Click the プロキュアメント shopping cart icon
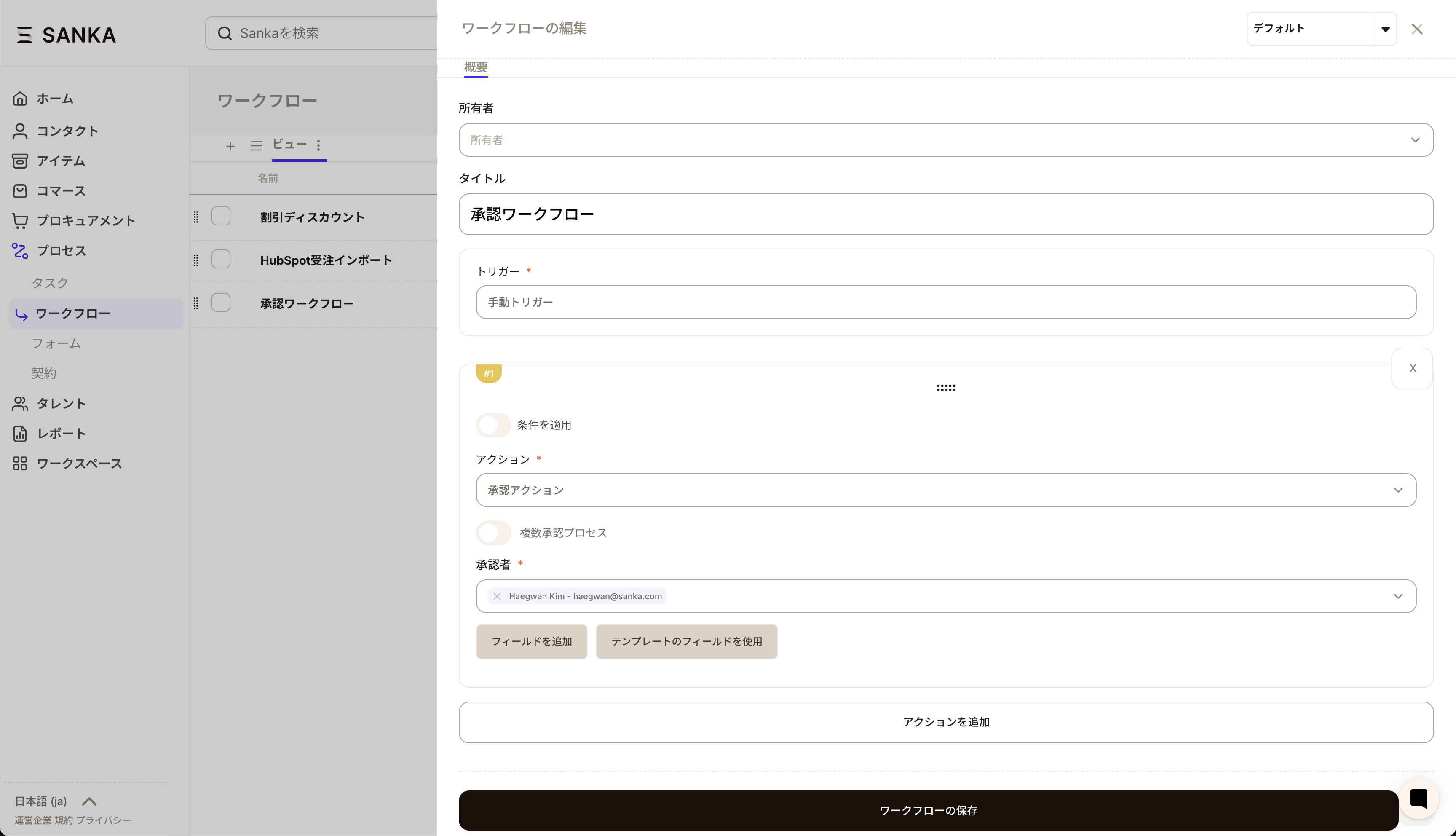This screenshot has height=836, width=1456. tap(20, 220)
